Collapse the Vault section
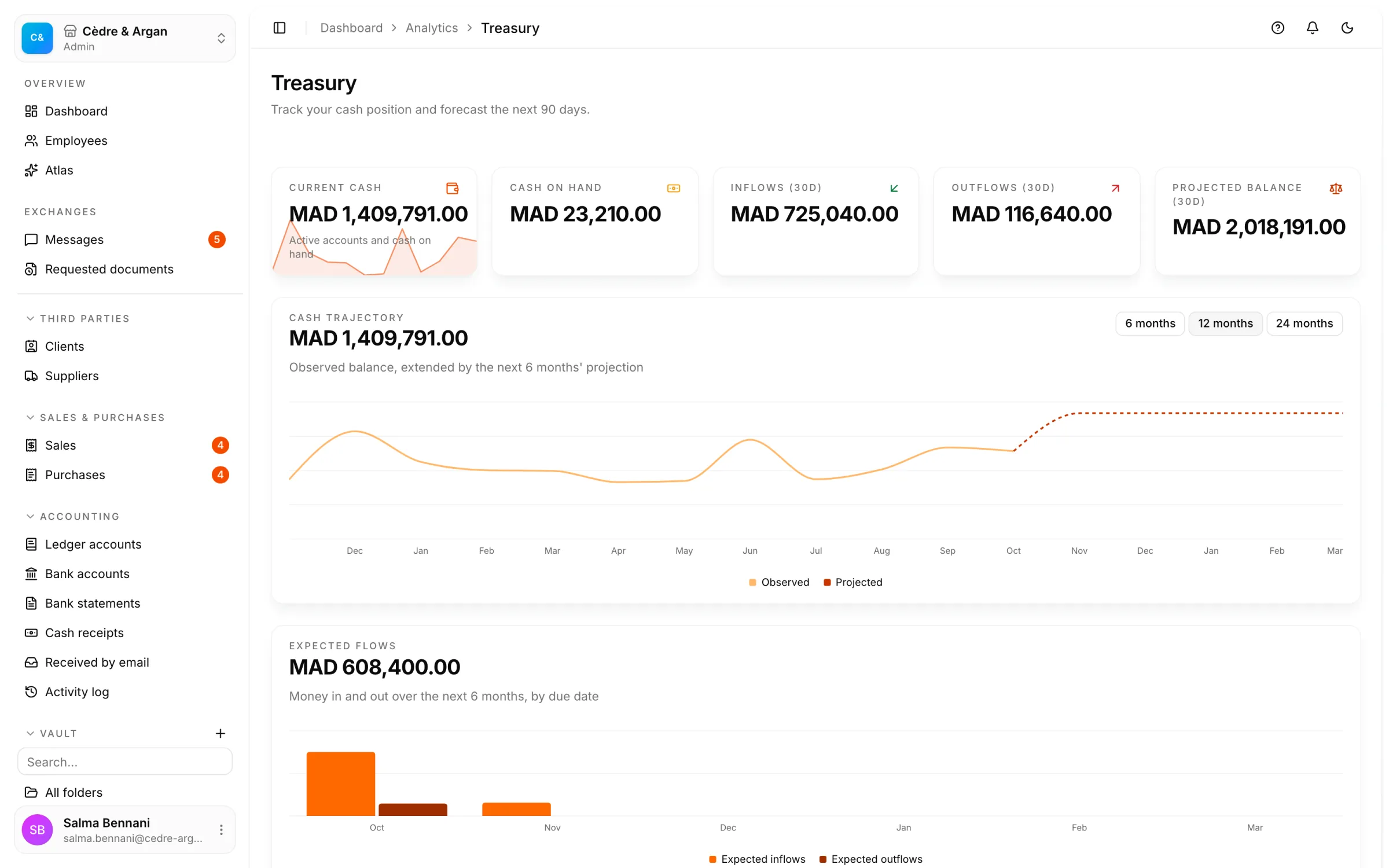The width and height of the screenshot is (1389, 868). point(52,734)
